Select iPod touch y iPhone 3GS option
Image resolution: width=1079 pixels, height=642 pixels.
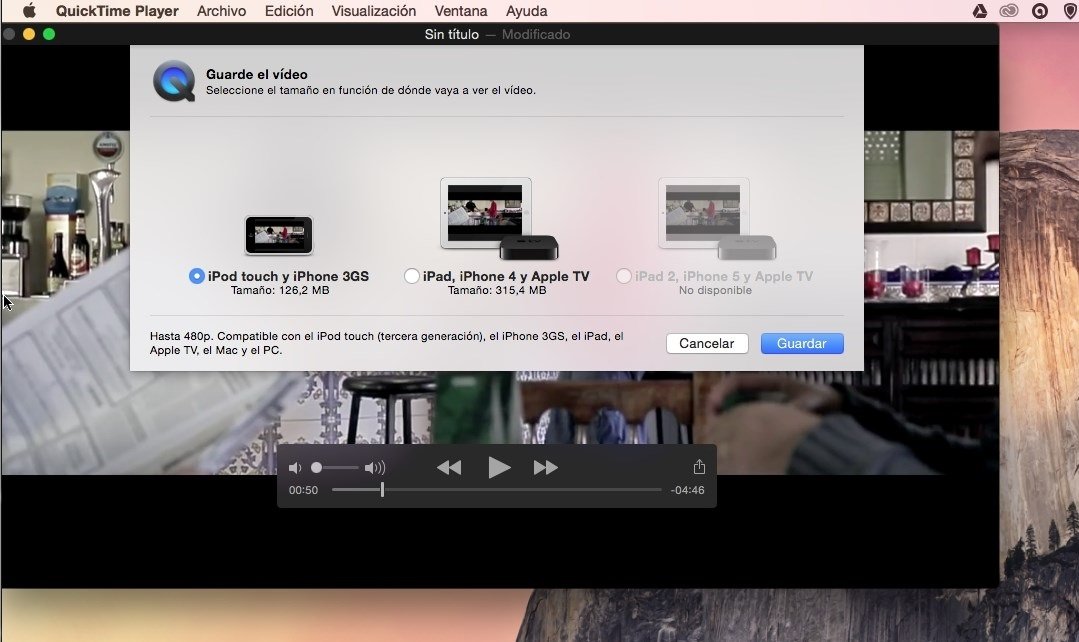pos(197,276)
